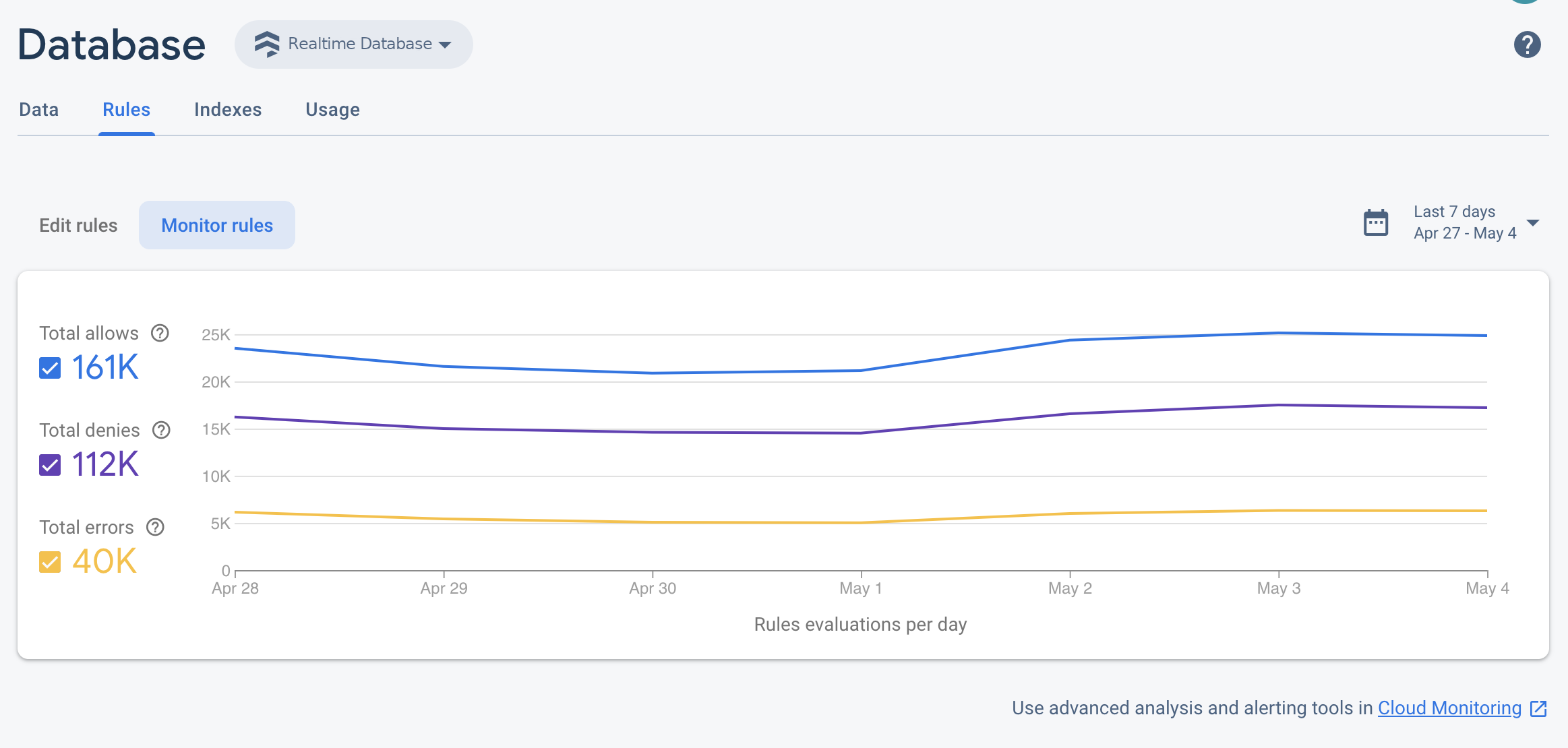
Task: Click the Realtime Database dropdown arrow
Action: [x=449, y=44]
